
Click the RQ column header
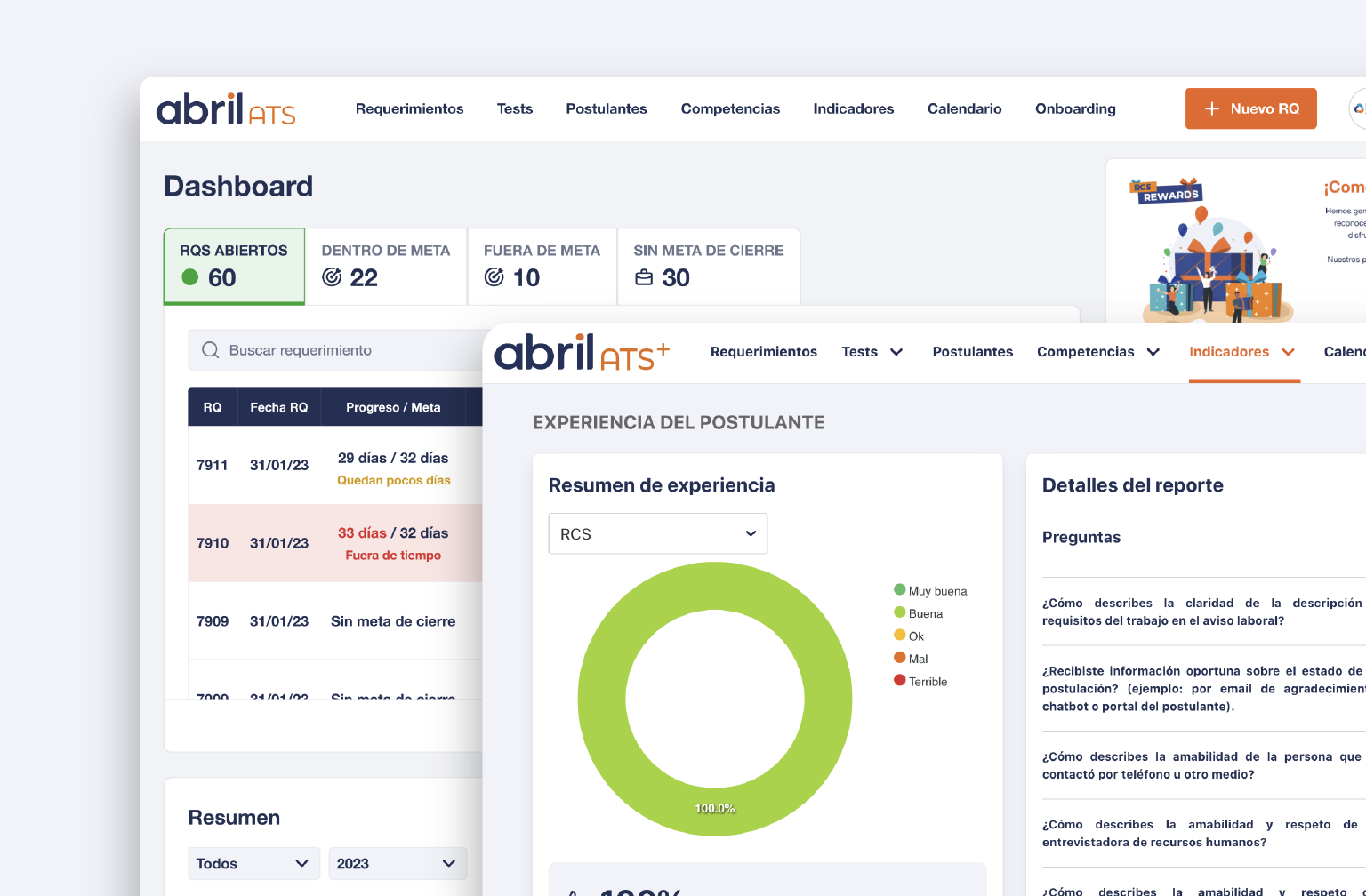point(213,407)
